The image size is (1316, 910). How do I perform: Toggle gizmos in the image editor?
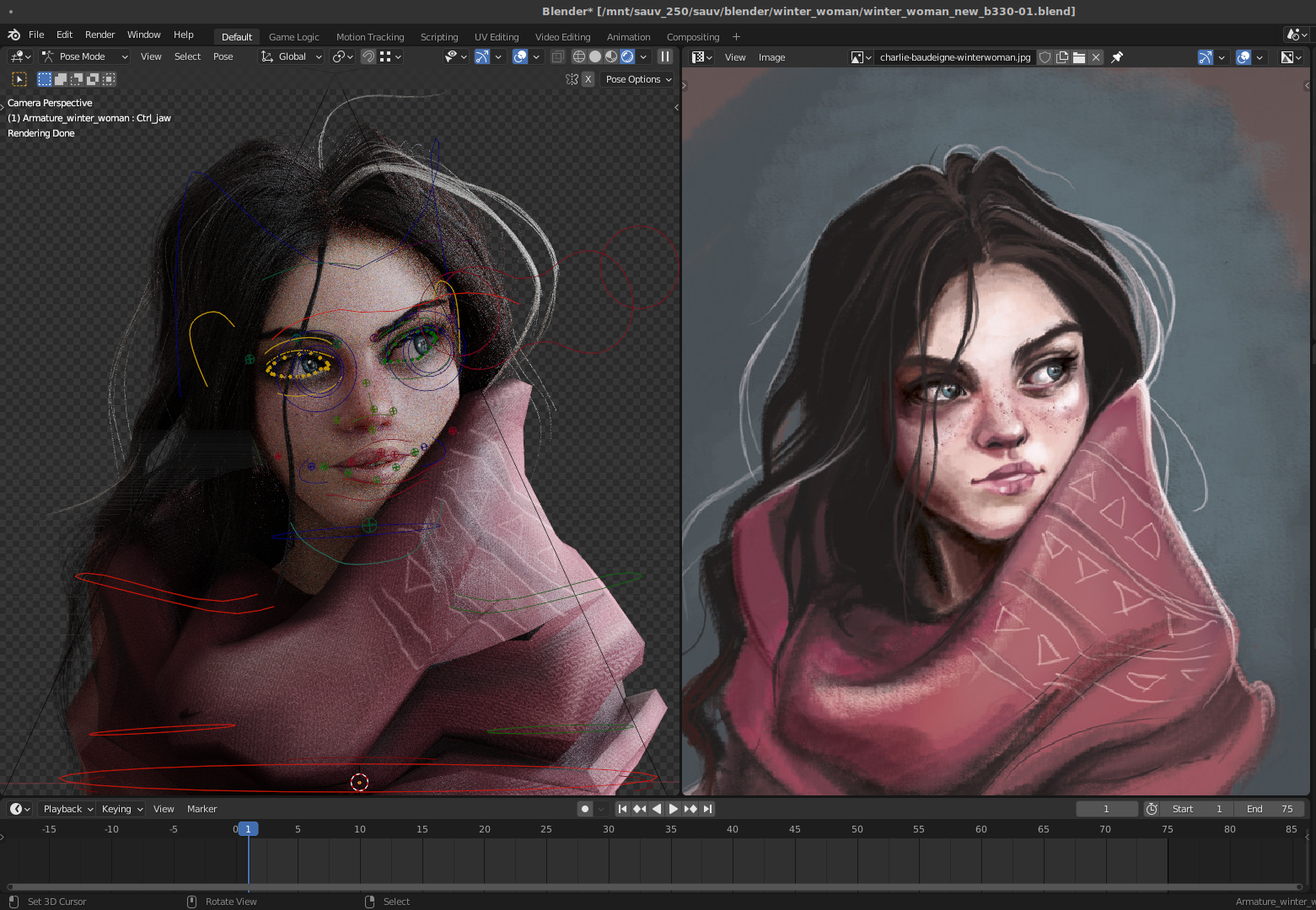pos(1206,57)
